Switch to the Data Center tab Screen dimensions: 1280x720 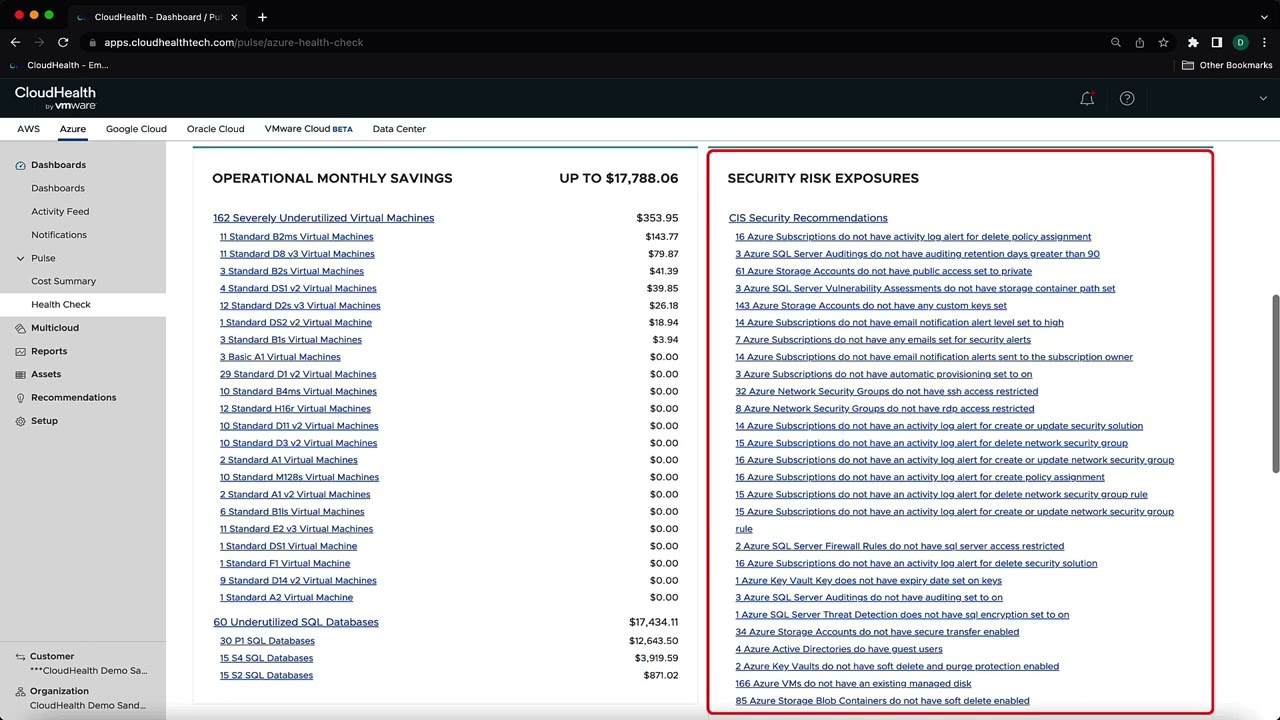coord(399,129)
